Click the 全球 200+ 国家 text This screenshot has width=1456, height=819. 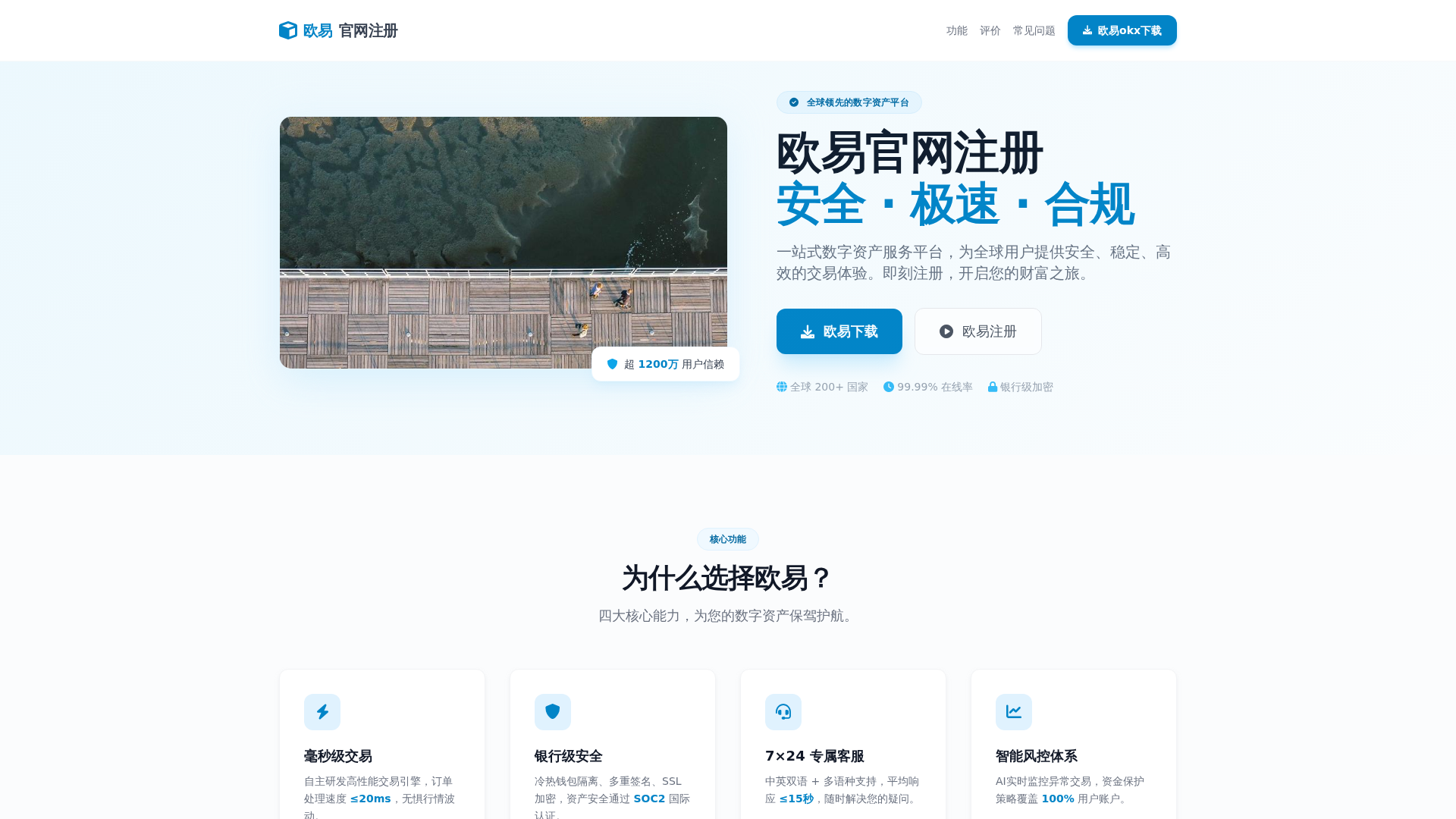tap(829, 387)
